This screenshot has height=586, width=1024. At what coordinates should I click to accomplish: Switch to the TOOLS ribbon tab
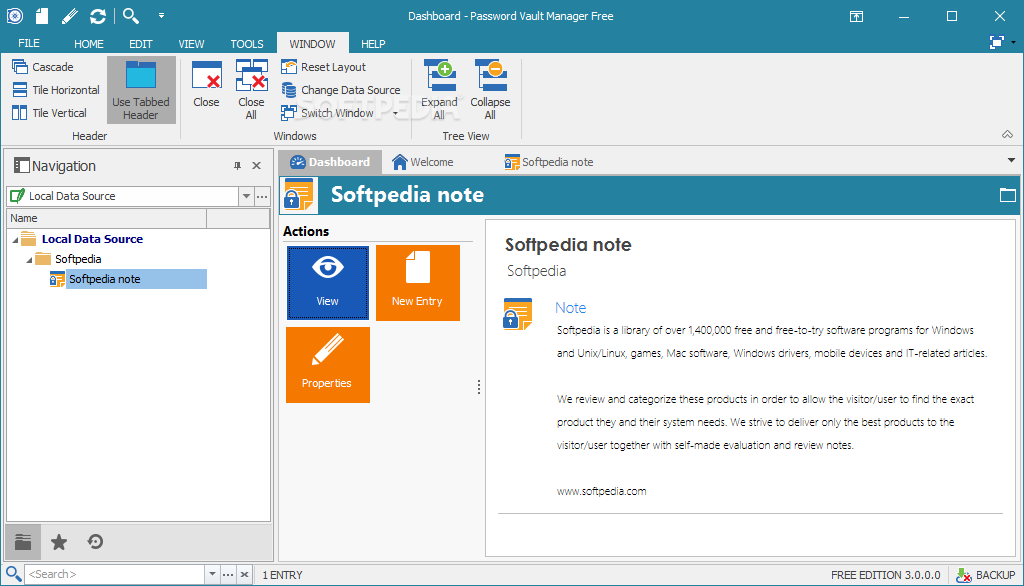[x=247, y=44]
